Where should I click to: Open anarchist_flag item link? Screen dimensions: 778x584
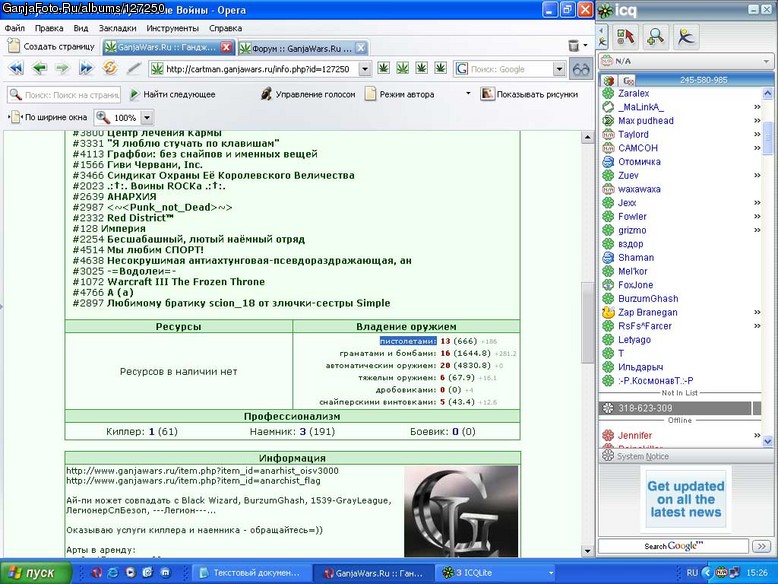[194, 480]
